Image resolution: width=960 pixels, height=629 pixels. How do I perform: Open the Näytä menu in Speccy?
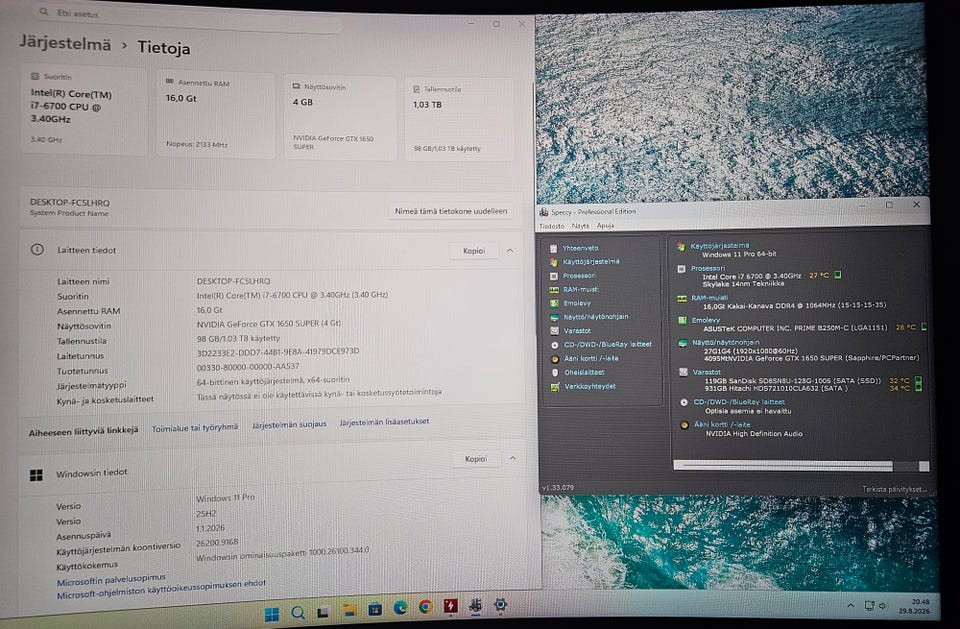[580, 226]
